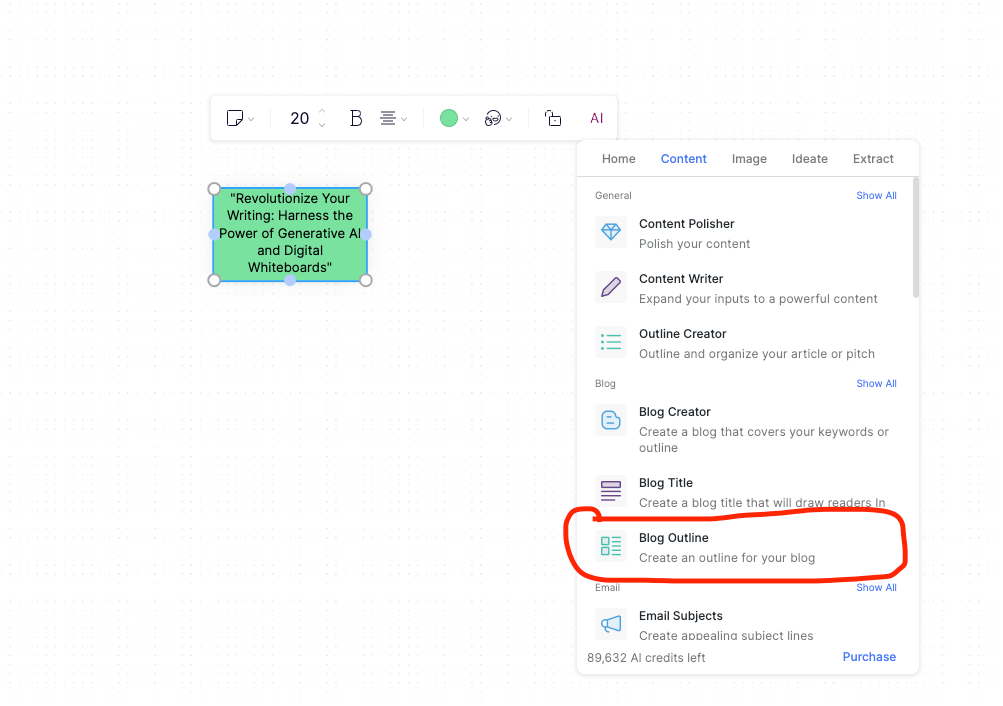The image size is (1003, 706).
Task: Open the fill color dropdown arrow
Action: point(466,120)
